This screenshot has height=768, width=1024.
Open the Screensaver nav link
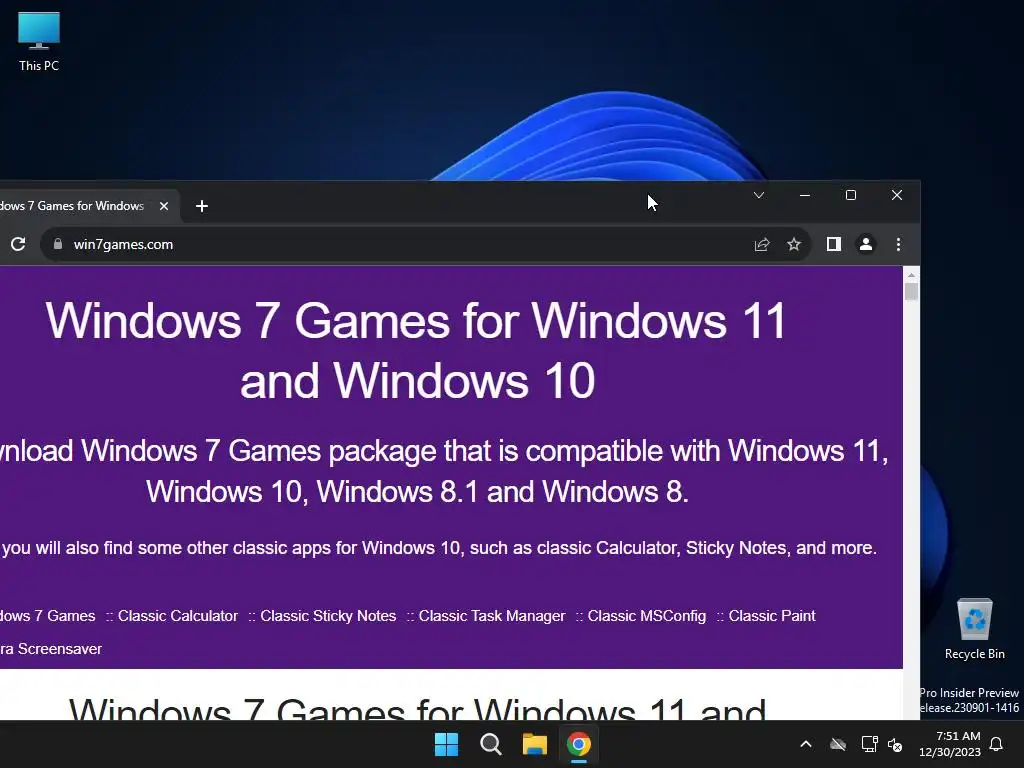point(51,649)
